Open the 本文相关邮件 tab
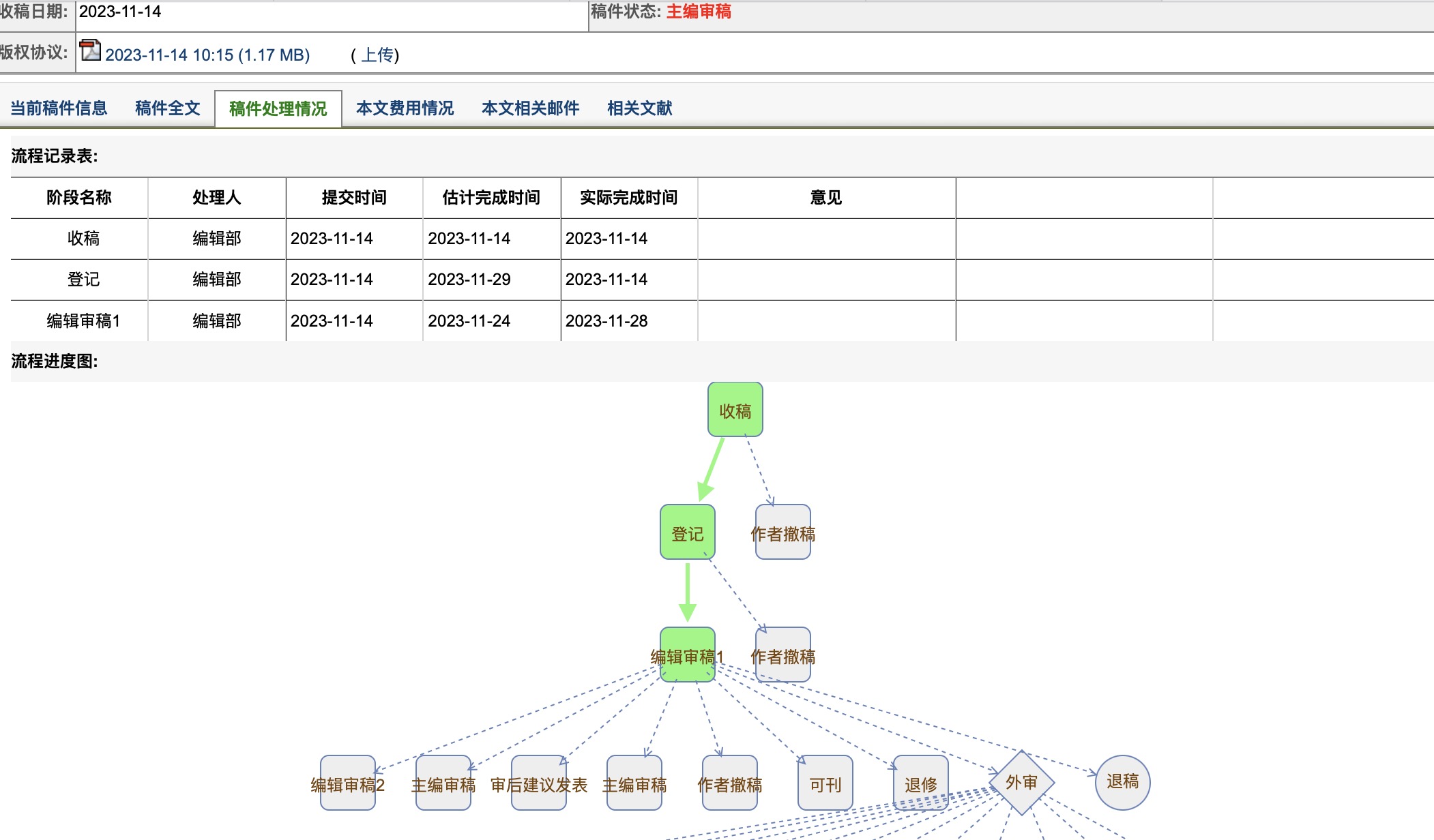The height and width of the screenshot is (840, 1434). click(531, 108)
